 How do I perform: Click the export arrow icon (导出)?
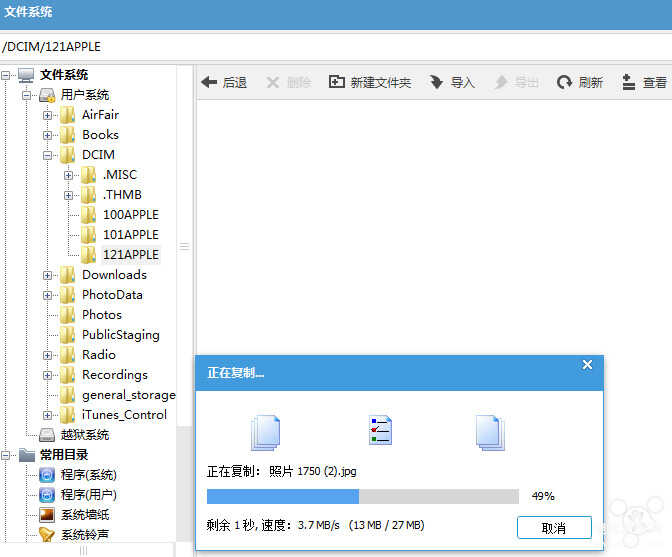click(500, 82)
